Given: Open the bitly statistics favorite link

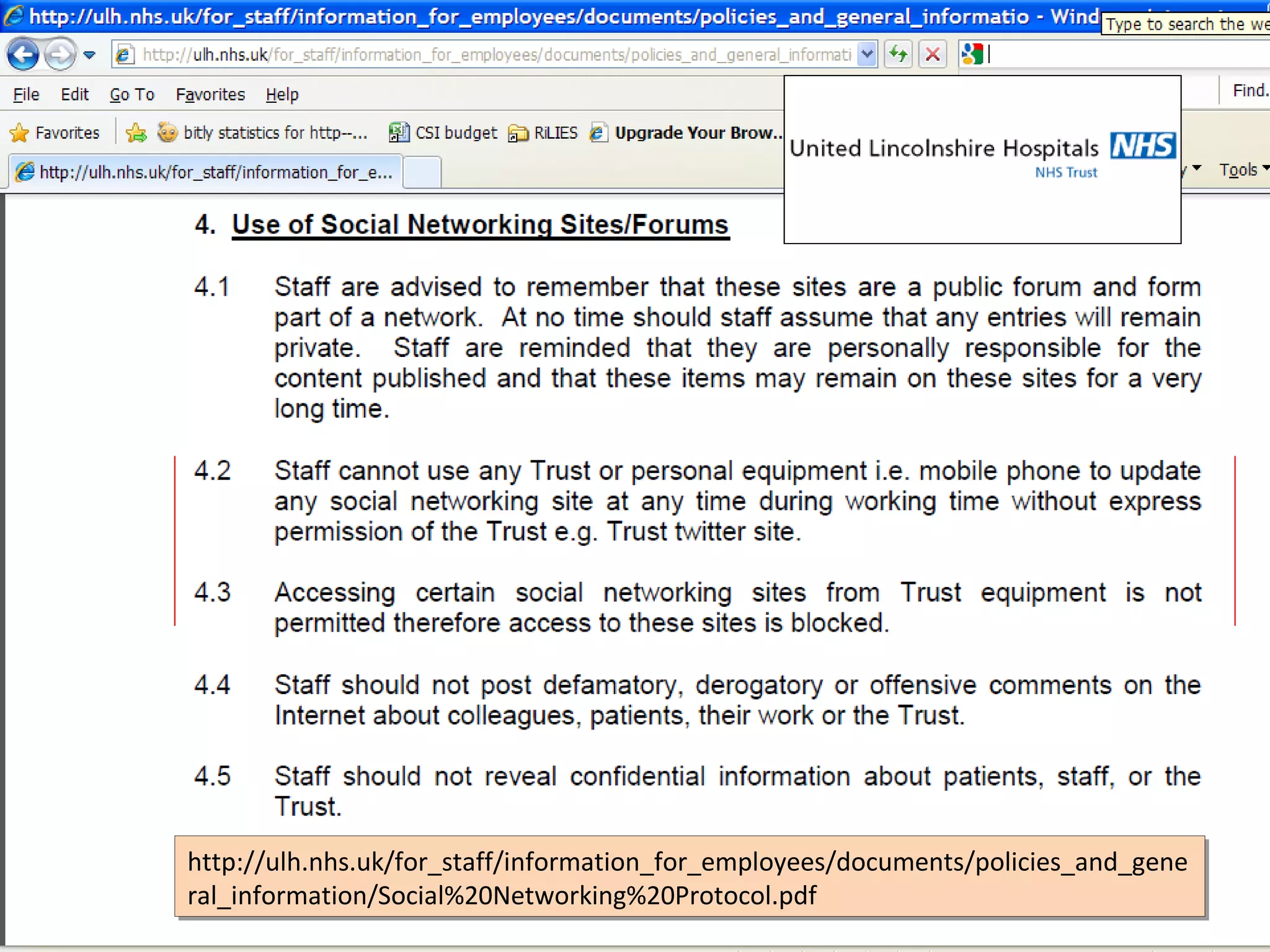Looking at the screenshot, I should click(x=262, y=133).
